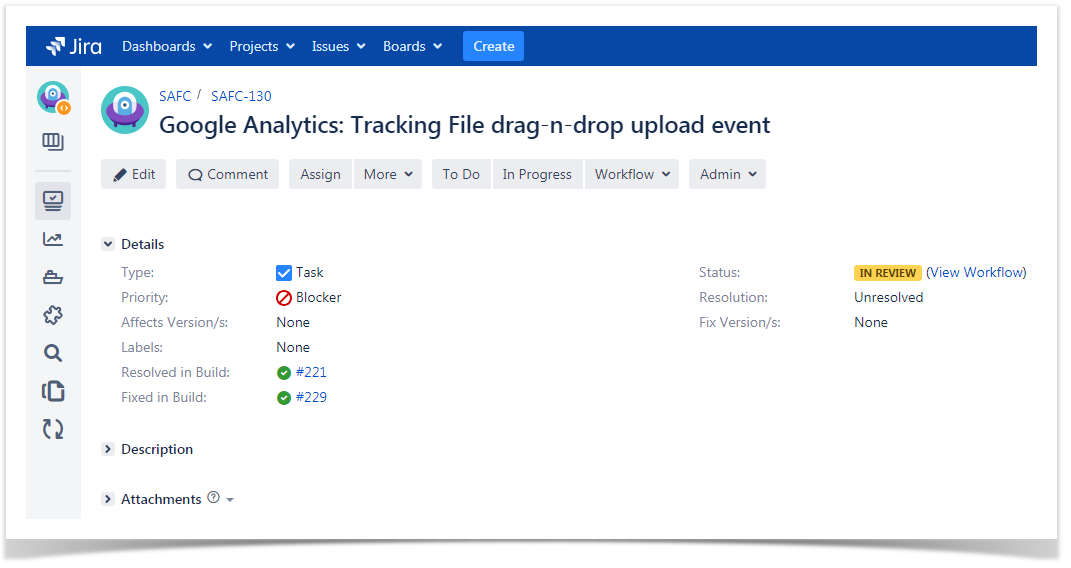Expand the Attachments section
Viewport: 1071px width, 568px height.
click(108, 499)
